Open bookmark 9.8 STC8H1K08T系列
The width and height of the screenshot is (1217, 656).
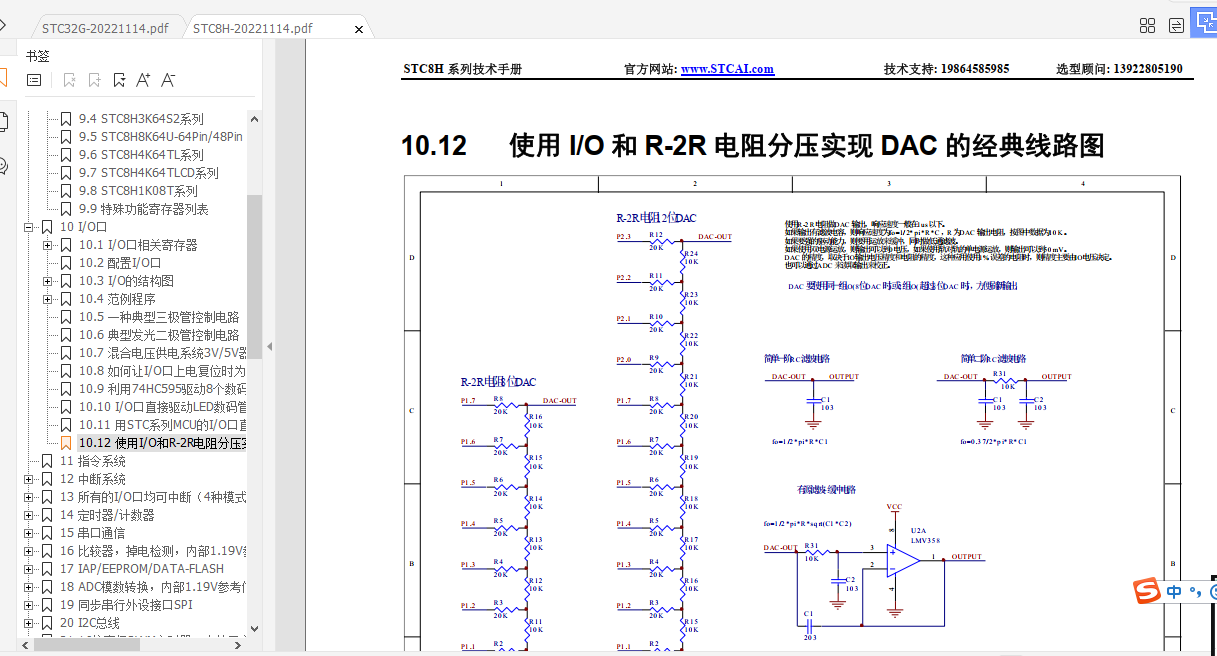coord(138,191)
